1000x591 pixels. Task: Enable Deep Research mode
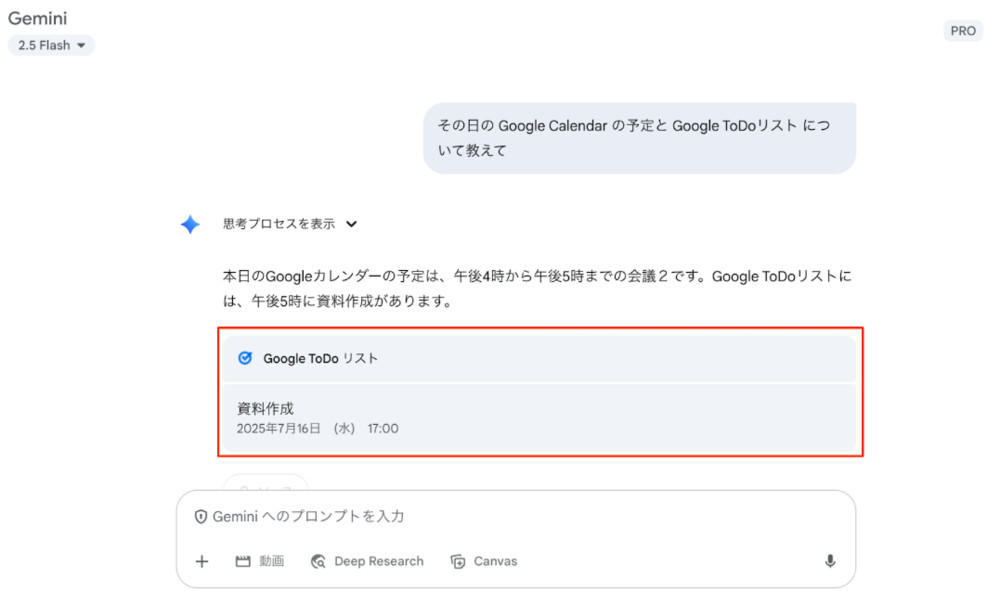[x=367, y=561]
